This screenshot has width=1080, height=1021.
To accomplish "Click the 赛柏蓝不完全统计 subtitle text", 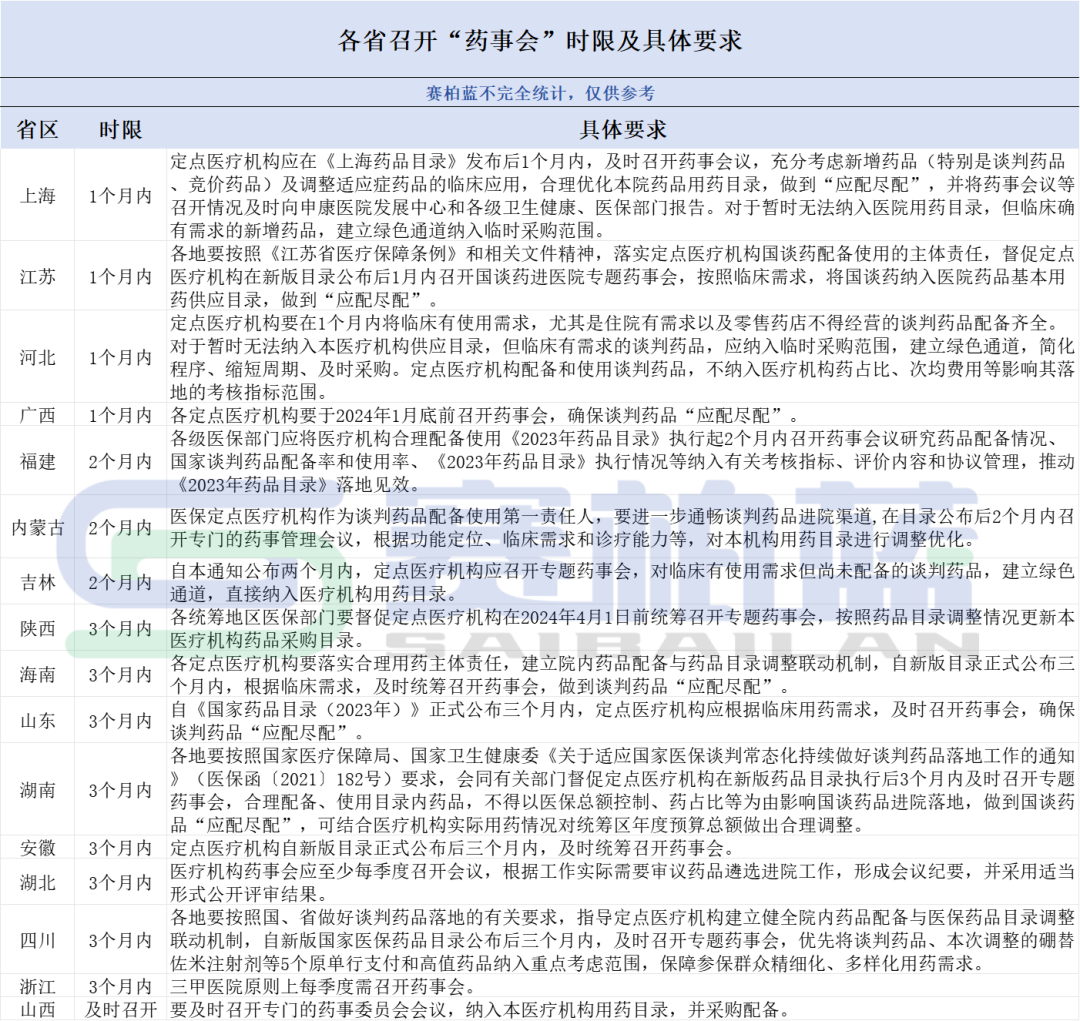I will pos(540,93).
